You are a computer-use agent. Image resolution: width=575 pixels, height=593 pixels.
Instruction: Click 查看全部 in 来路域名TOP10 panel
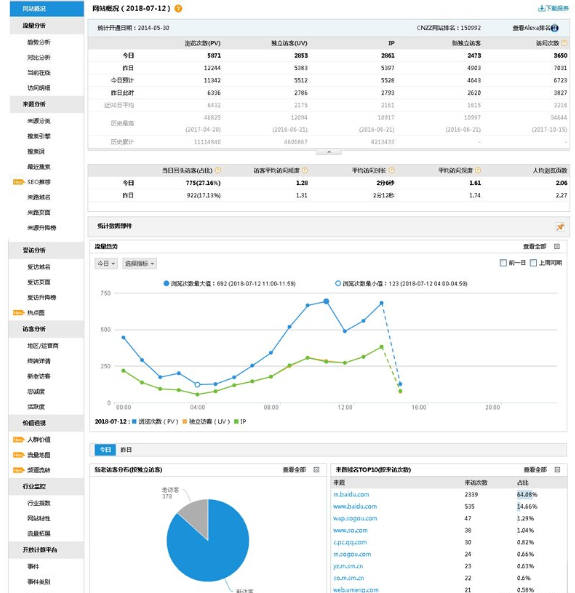pyautogui.click(x=535, y=470)
